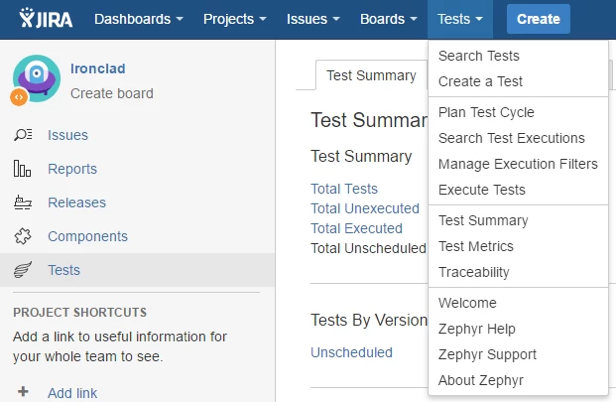Expand the Dashboards dropdown menu
Screen dimensions: 616x402
pyautogui.click(x=139, y=19)
